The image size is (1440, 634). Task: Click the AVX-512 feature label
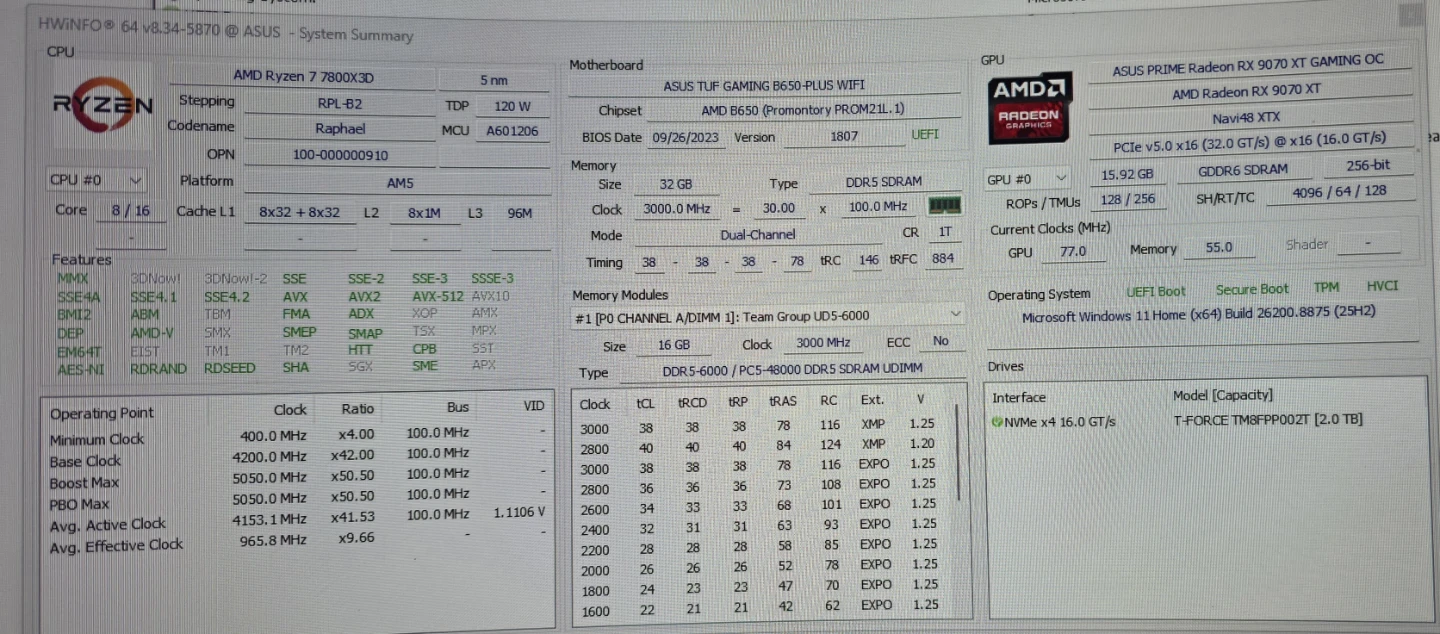point(437,296)
